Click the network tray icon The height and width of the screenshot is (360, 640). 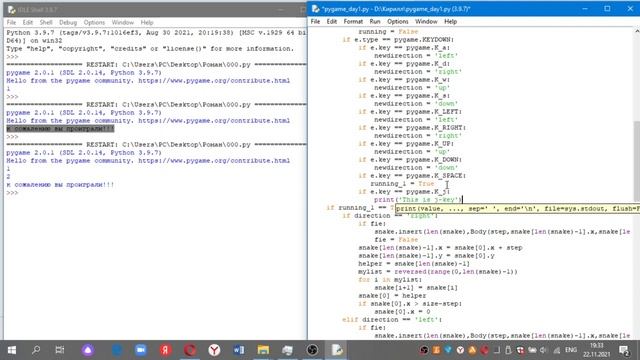coord(556,350)
